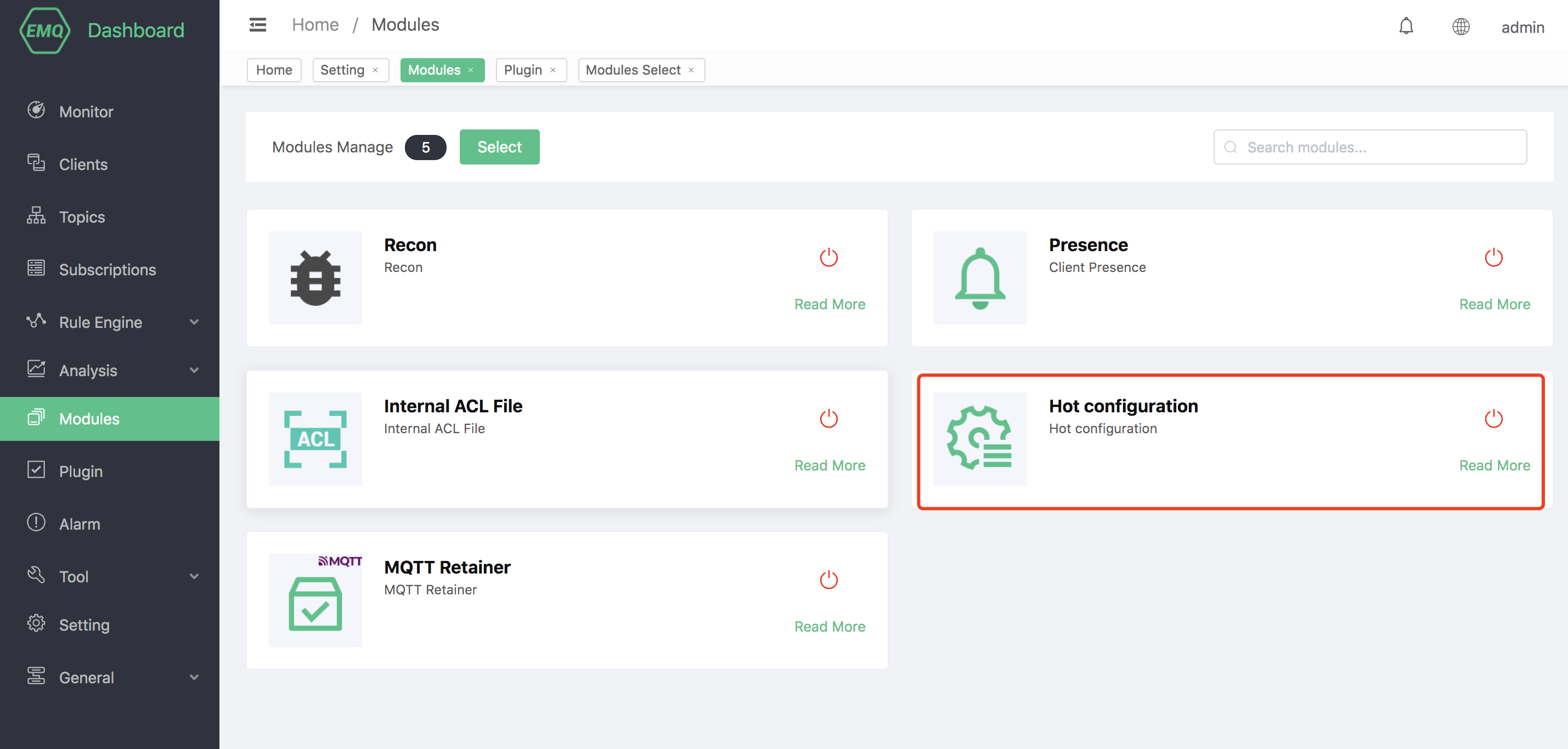Click the Topics hierarchy icon
This screenshot has width=1568, height=749.
point(36,215)
